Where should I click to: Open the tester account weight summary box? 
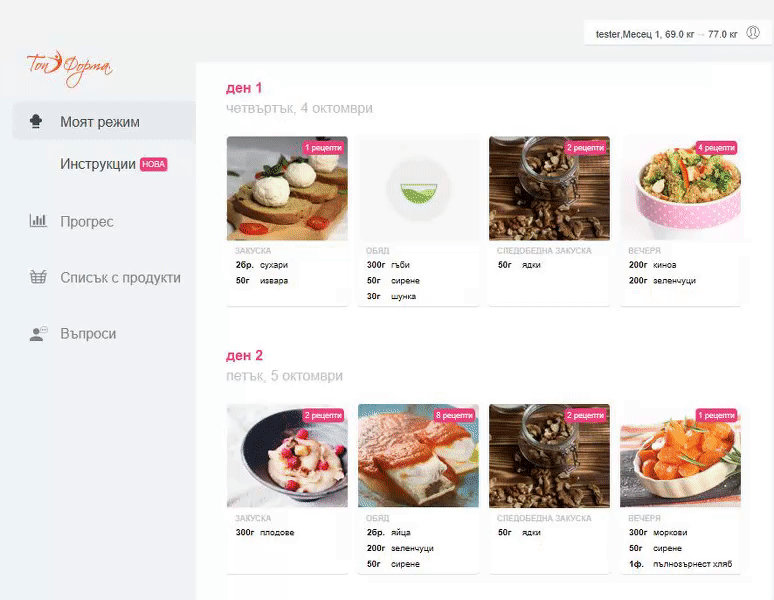coord(677,33)
